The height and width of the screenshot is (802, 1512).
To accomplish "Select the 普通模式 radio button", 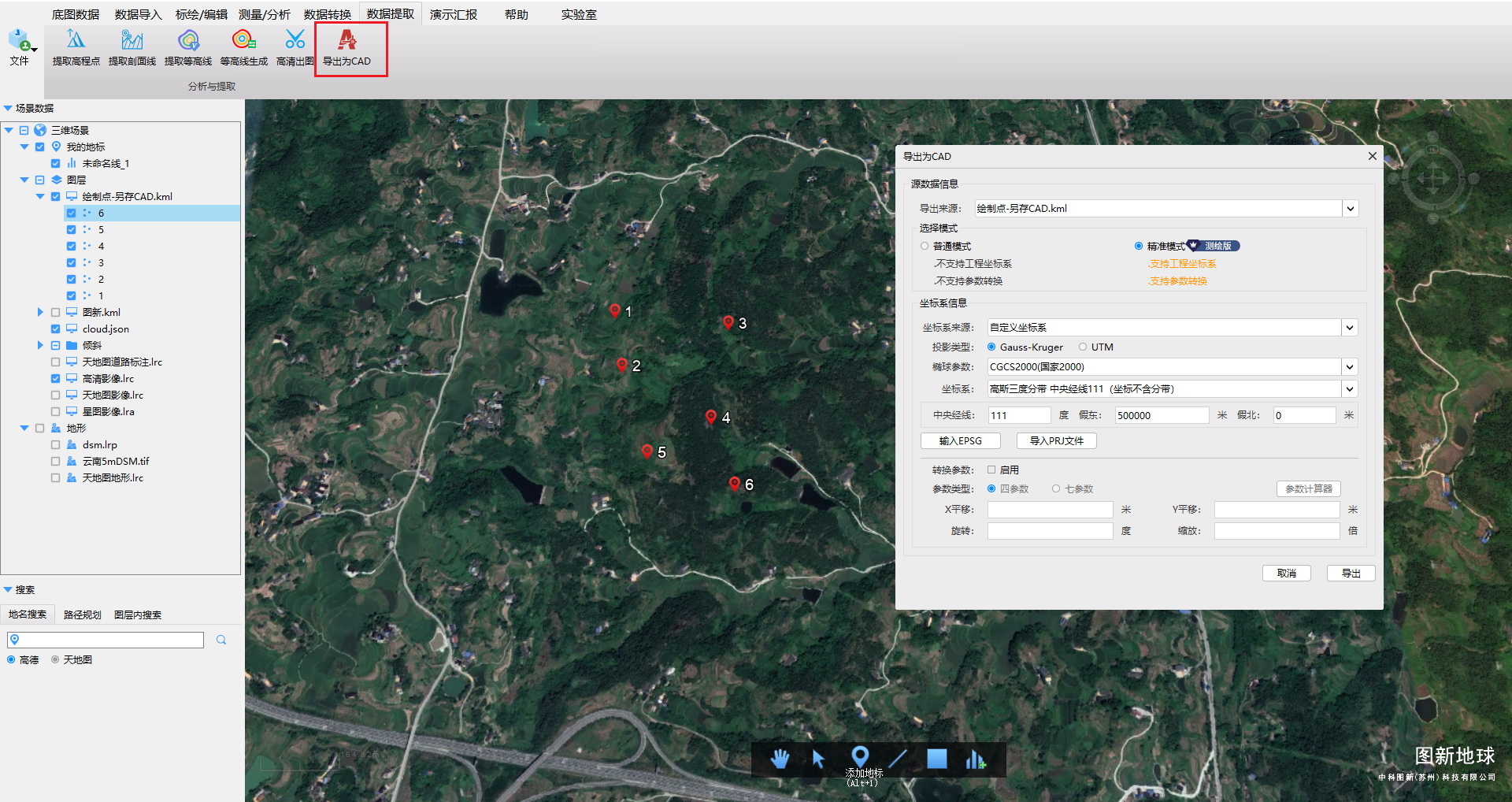I will coord(925,247).
